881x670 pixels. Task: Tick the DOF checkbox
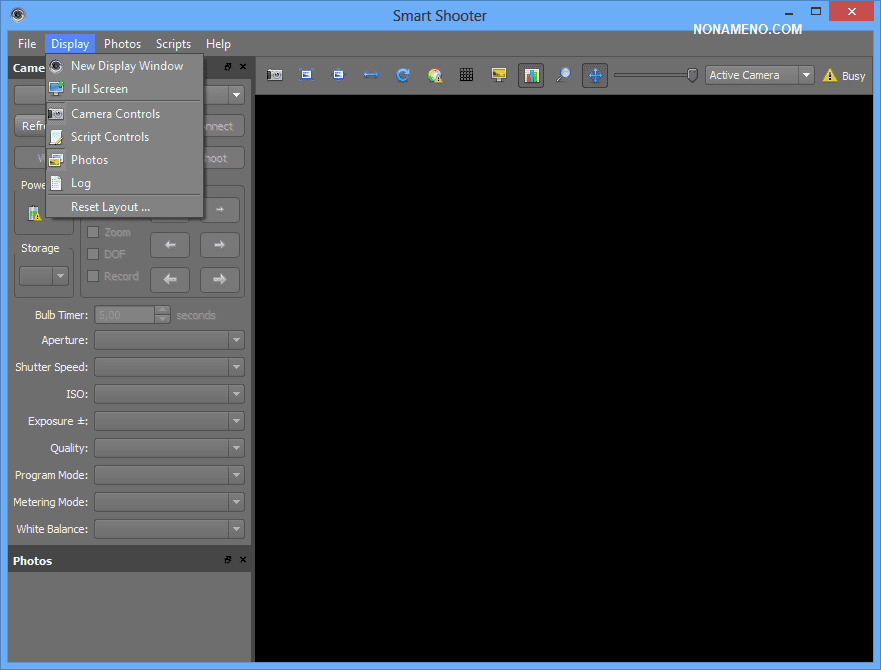click(93, 254)
